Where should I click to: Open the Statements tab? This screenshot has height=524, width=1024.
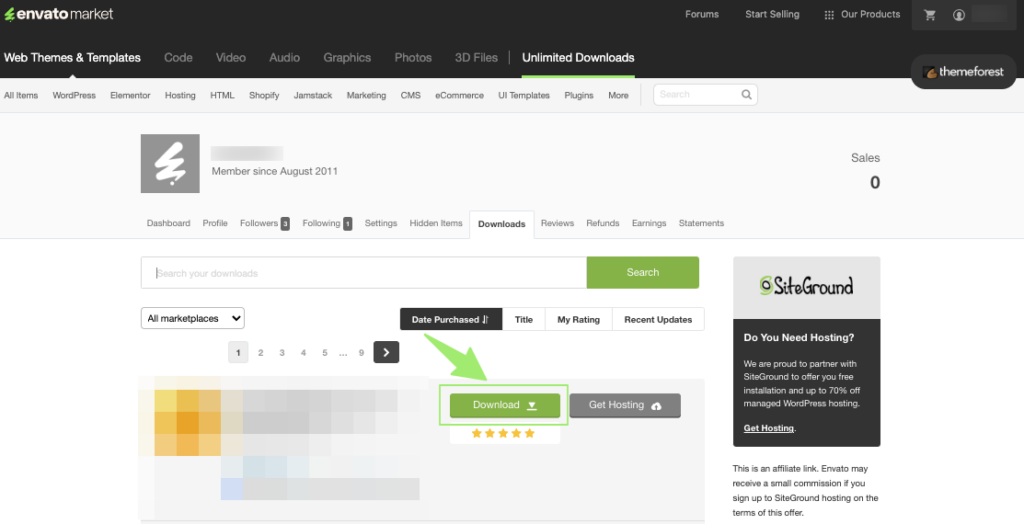[701, 223]
